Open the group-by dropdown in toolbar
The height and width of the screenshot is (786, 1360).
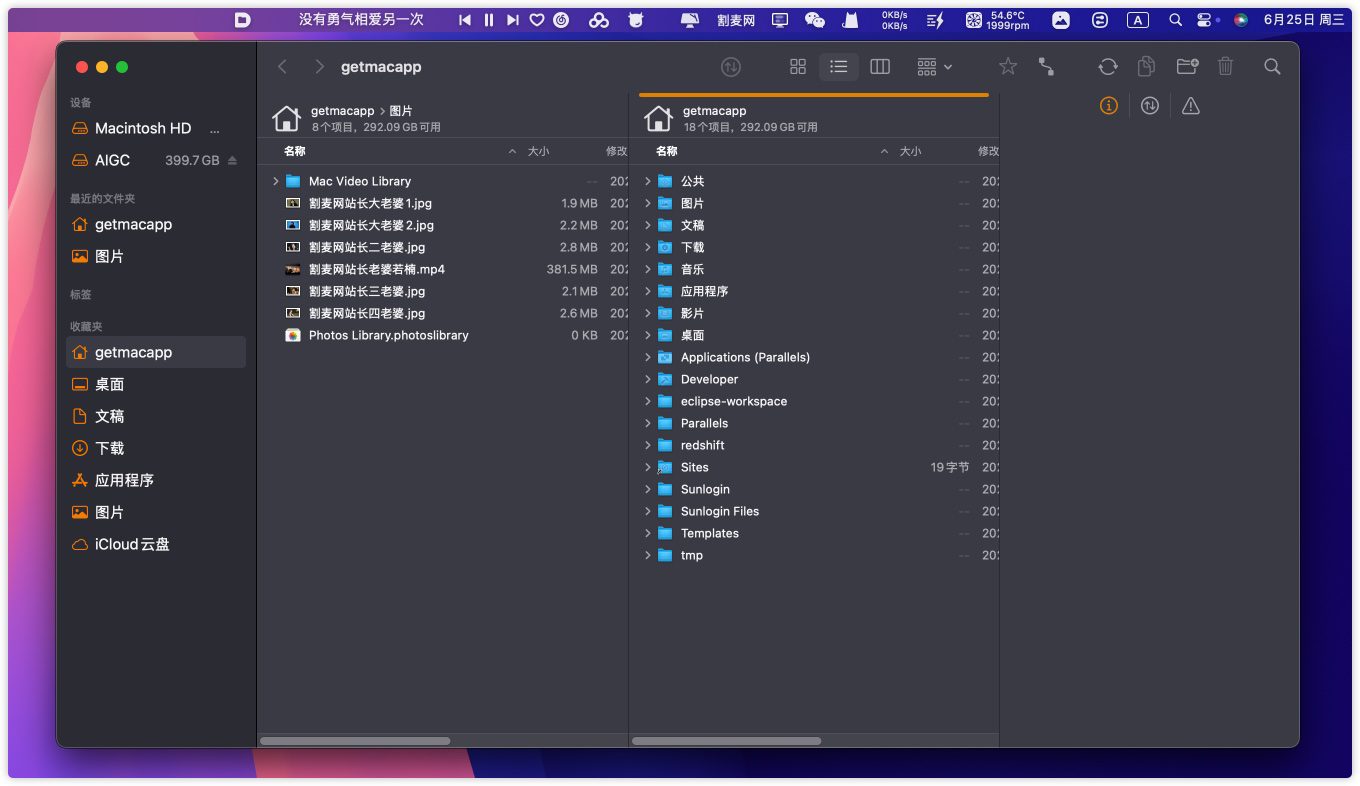click(x=934, y=67)
